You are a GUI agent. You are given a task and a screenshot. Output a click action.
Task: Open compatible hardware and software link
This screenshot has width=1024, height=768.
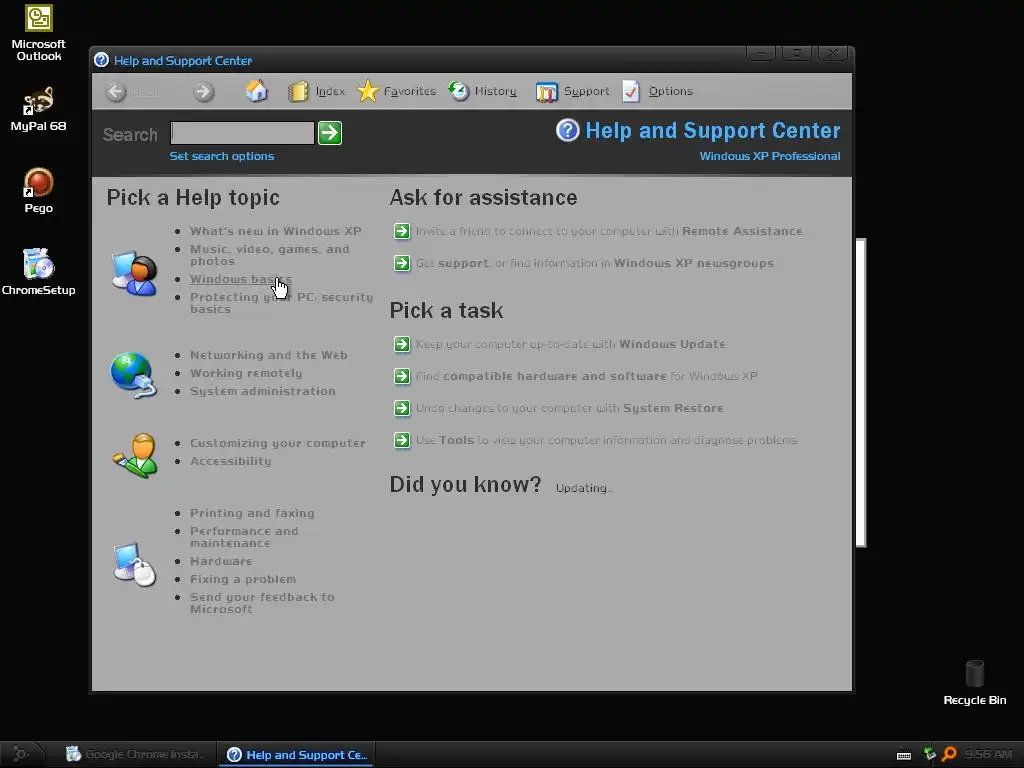(586, 376)
